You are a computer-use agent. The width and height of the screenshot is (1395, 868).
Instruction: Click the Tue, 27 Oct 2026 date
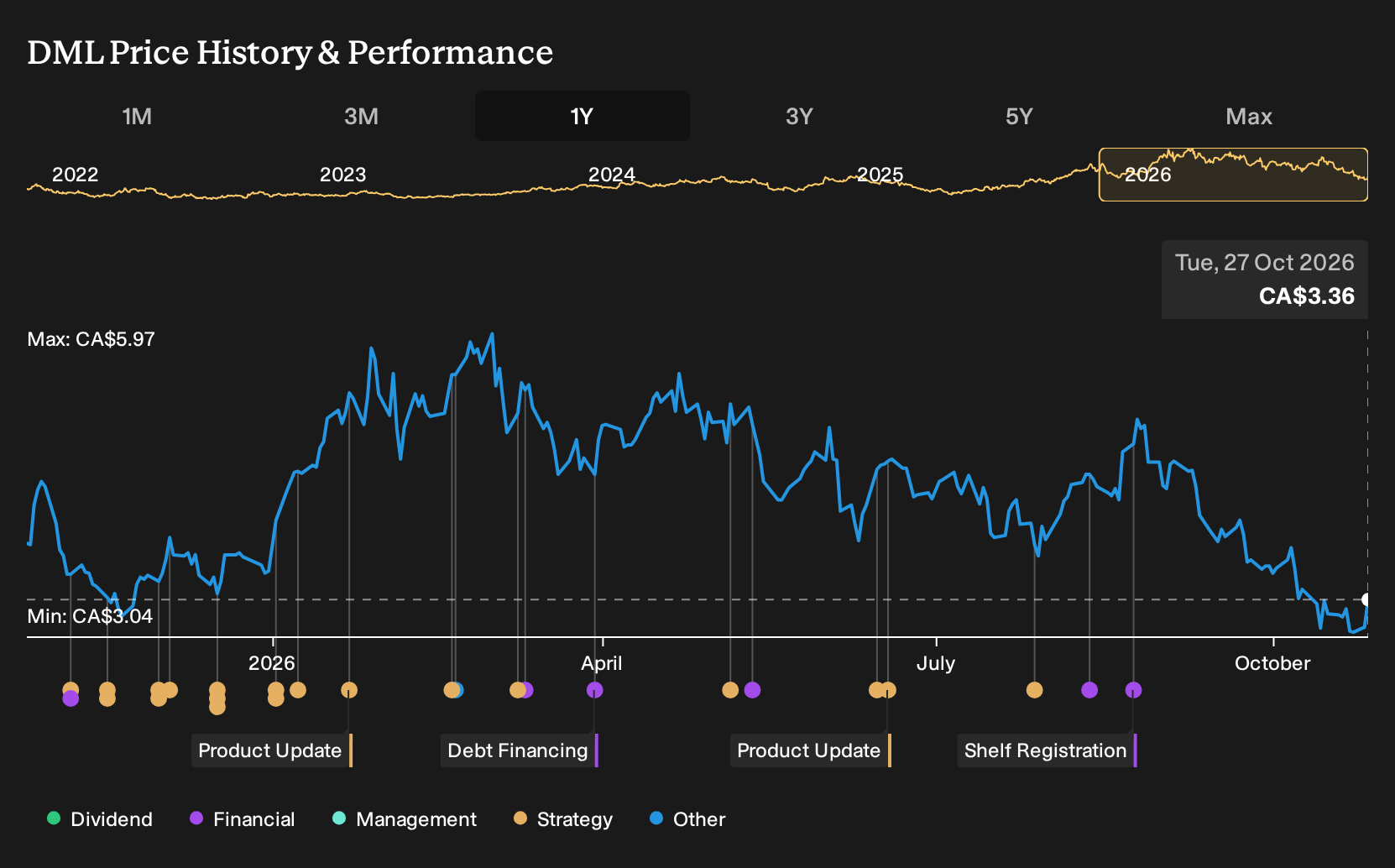pos(1265,263)
